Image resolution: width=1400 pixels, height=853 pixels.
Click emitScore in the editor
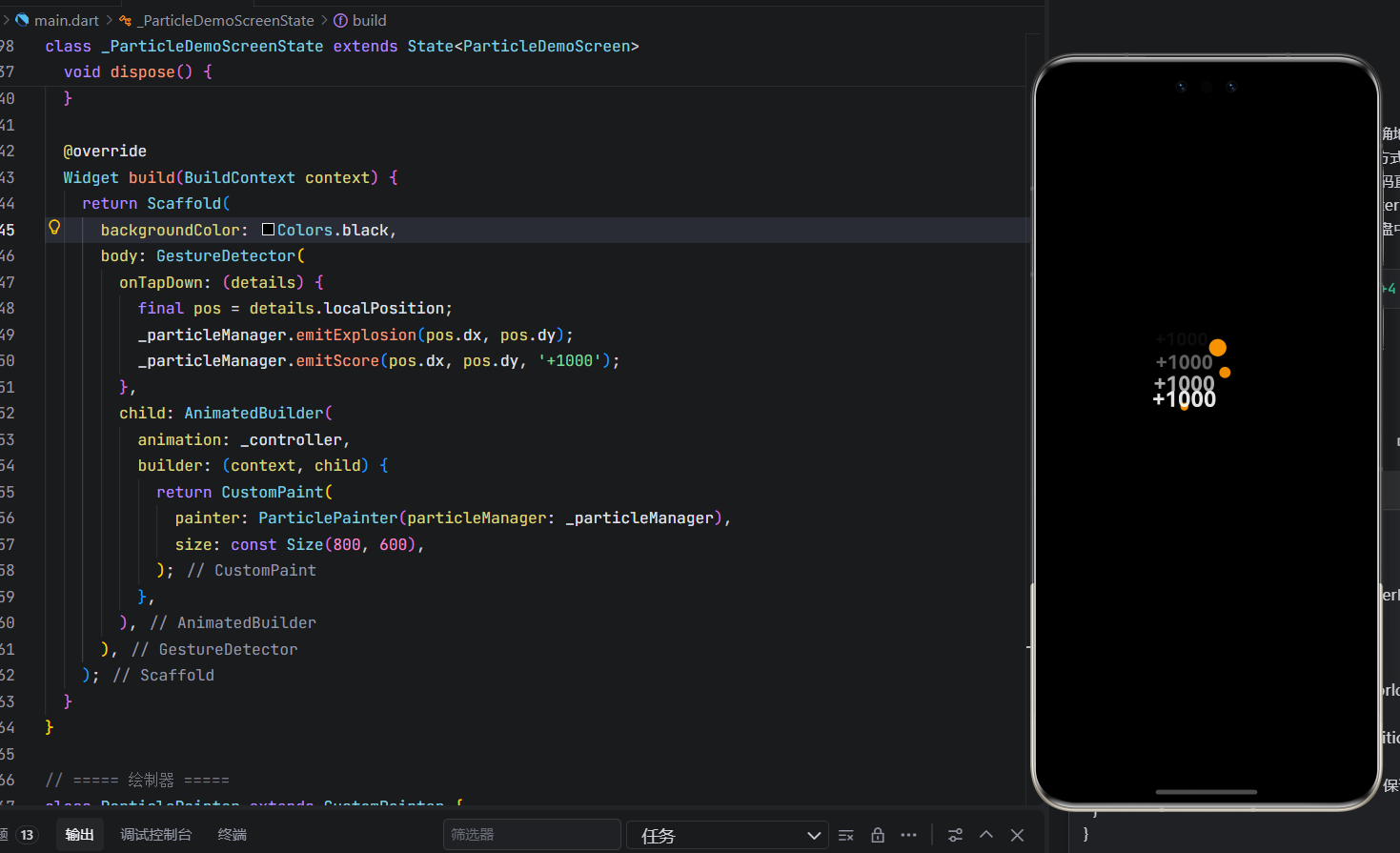pyautogui.click(x=337, y=360)
